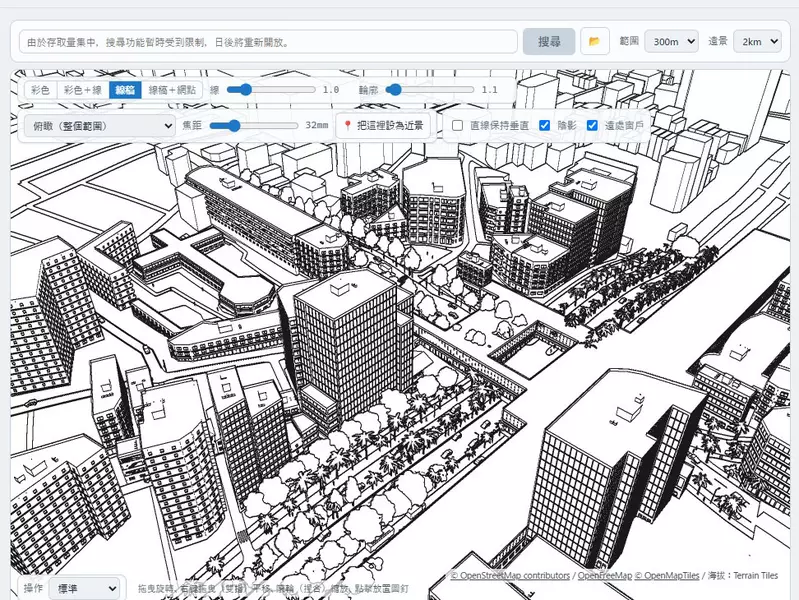This screenshot has height=600, width=799.
Task: Click the 海拔：Terrain Tiles text
Action: pos(743,576)
